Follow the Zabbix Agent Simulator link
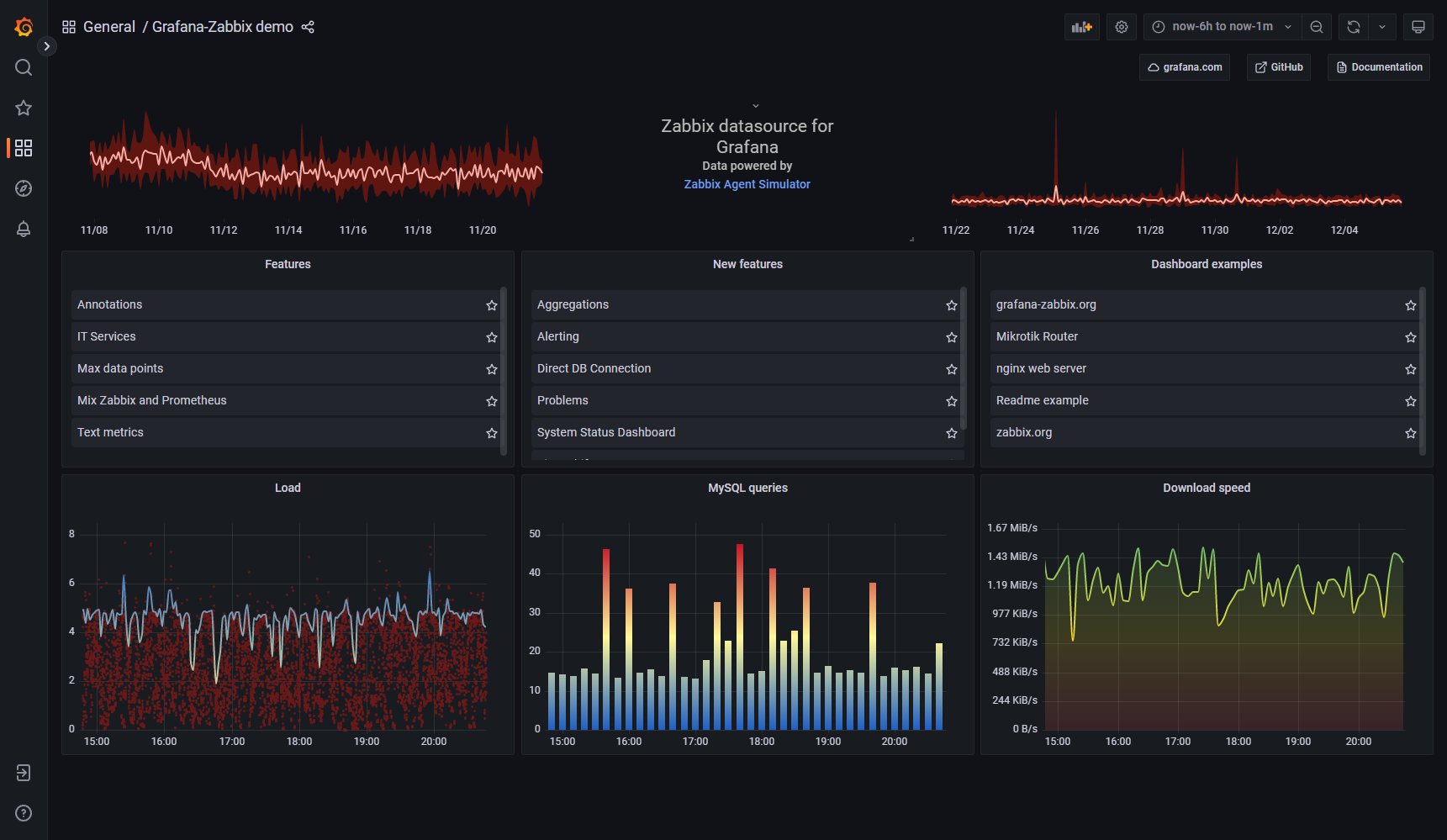This screenshot has width=1447, height=840. tap(747, 184)
